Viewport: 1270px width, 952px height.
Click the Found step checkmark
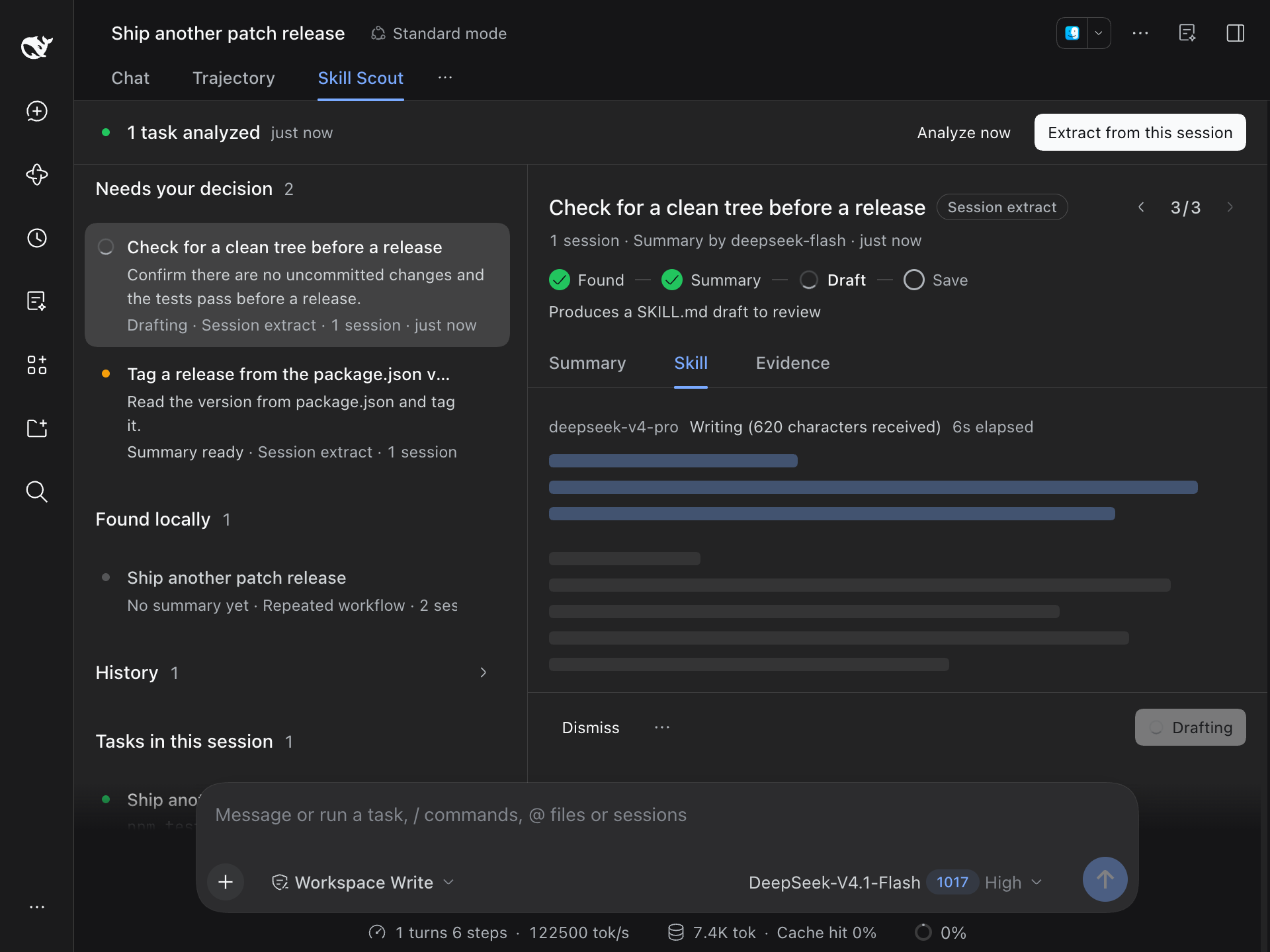(560, 280)
